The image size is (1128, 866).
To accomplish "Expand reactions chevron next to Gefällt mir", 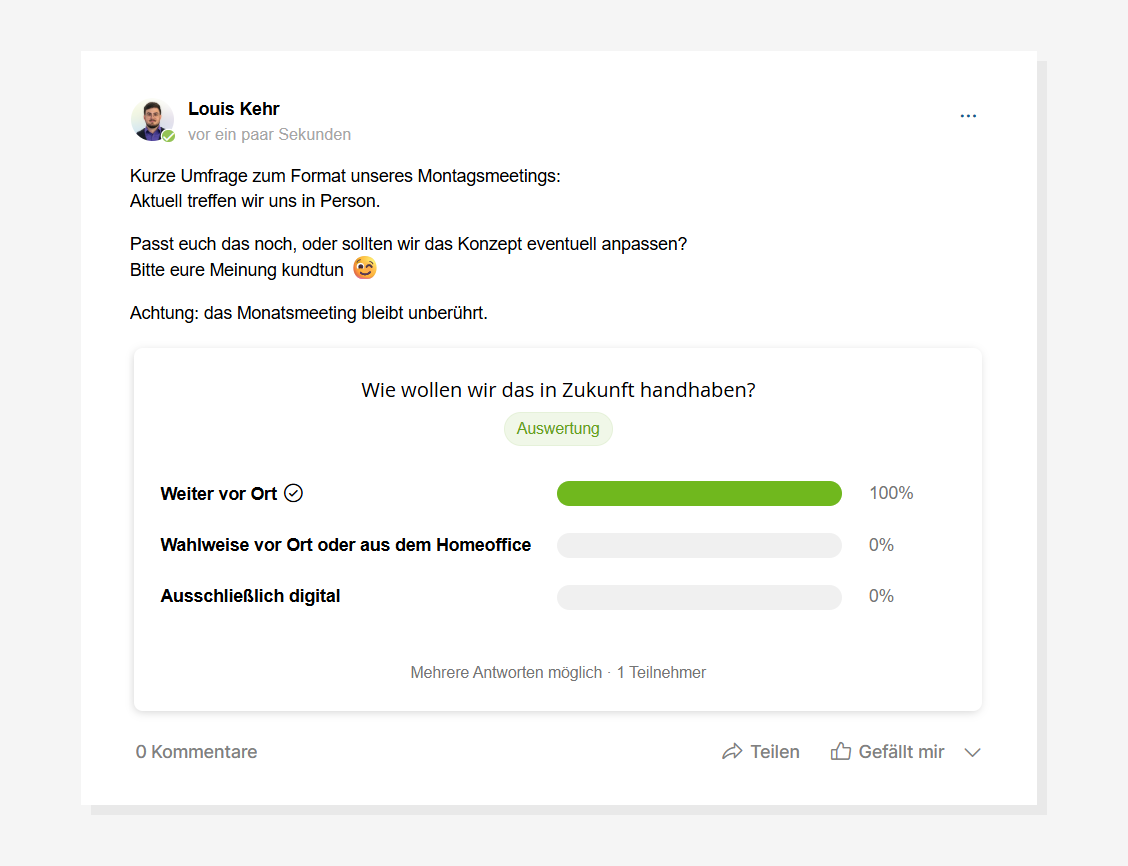I will pyautogui.click(x=973, y=752).
